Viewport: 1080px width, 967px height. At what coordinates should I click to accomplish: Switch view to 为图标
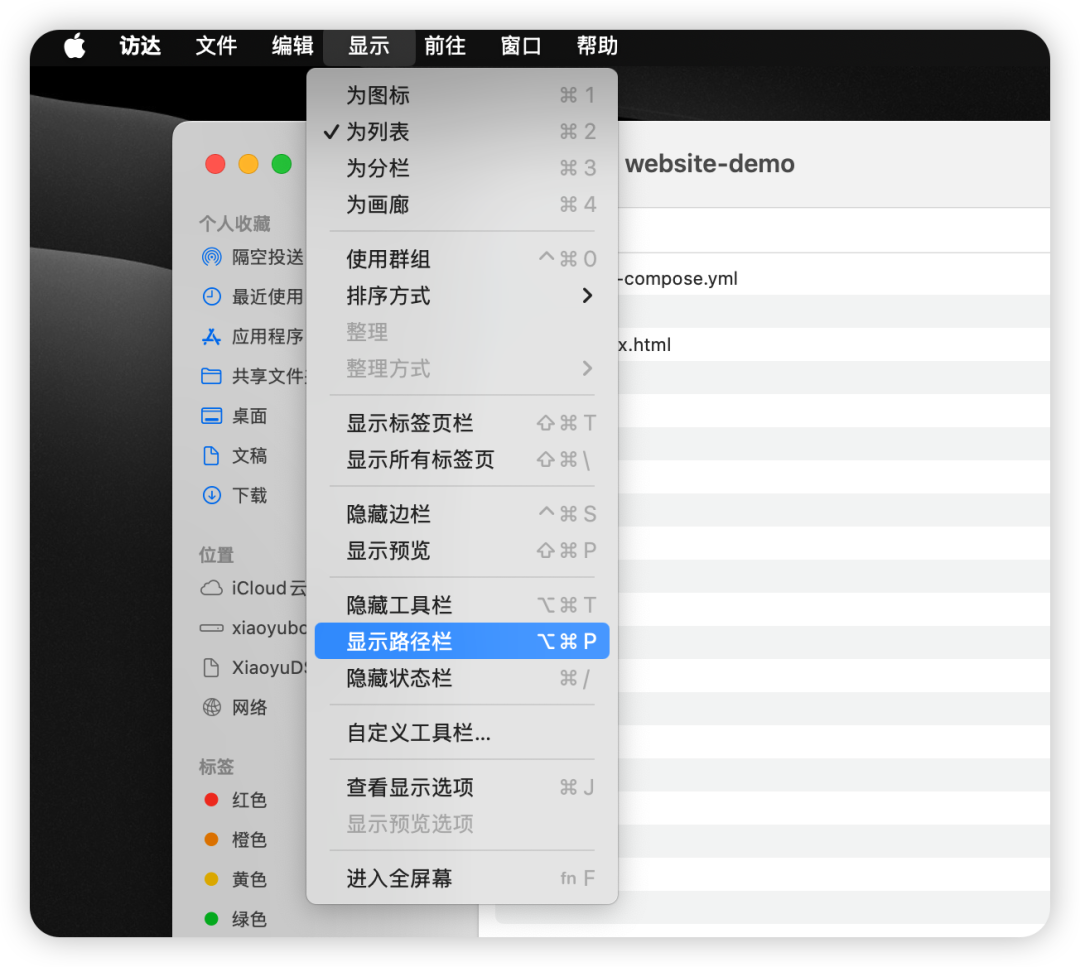click(462, 95)
